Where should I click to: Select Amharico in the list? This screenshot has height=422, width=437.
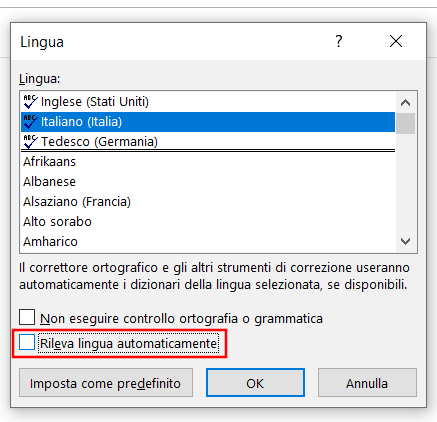(208, 242)
